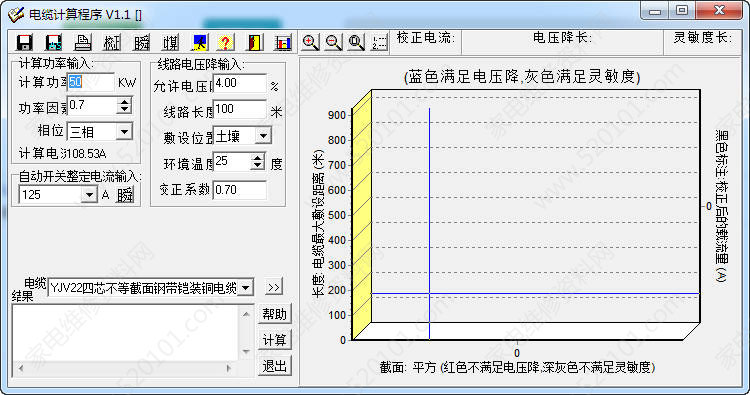This screenshot has height=395, width=750.
Task: Click results box vertical scrollbar down arrow
Action: tap(246, 352)
